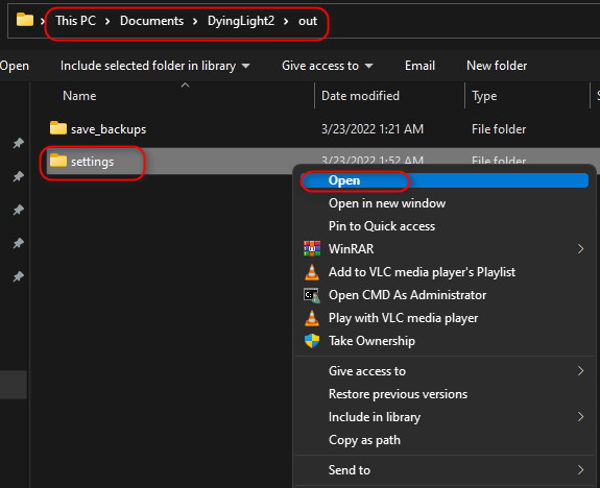Click New folder in the toolbar

pos(497,66)
